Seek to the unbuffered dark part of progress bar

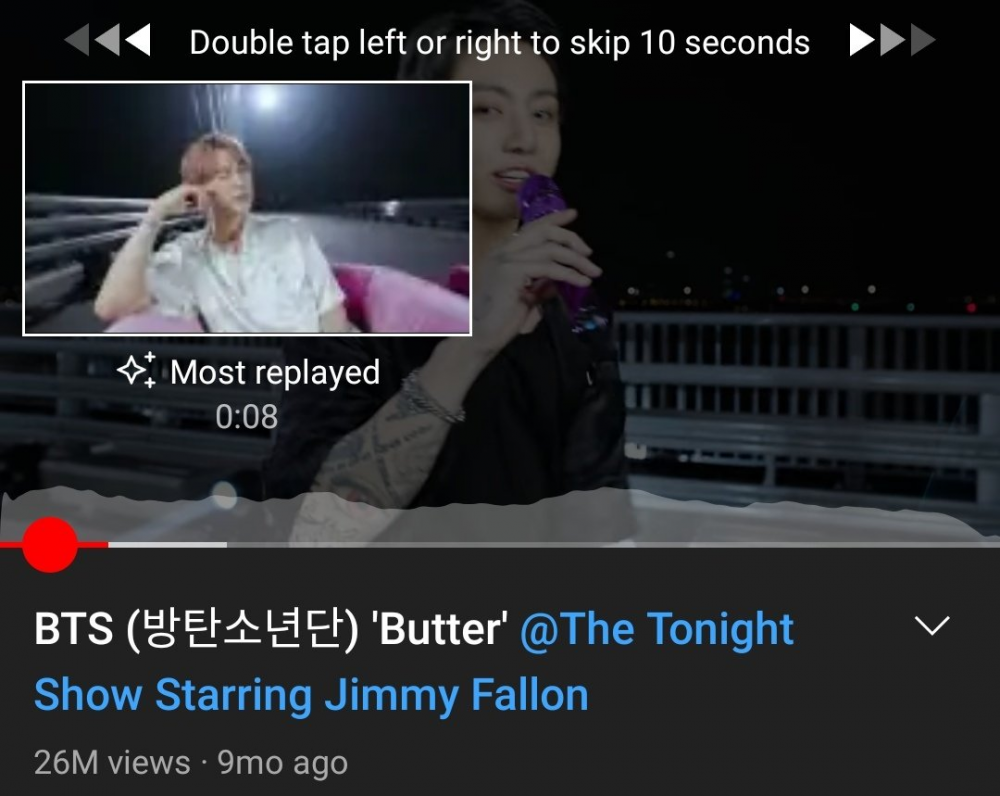(x=612, y=545)
